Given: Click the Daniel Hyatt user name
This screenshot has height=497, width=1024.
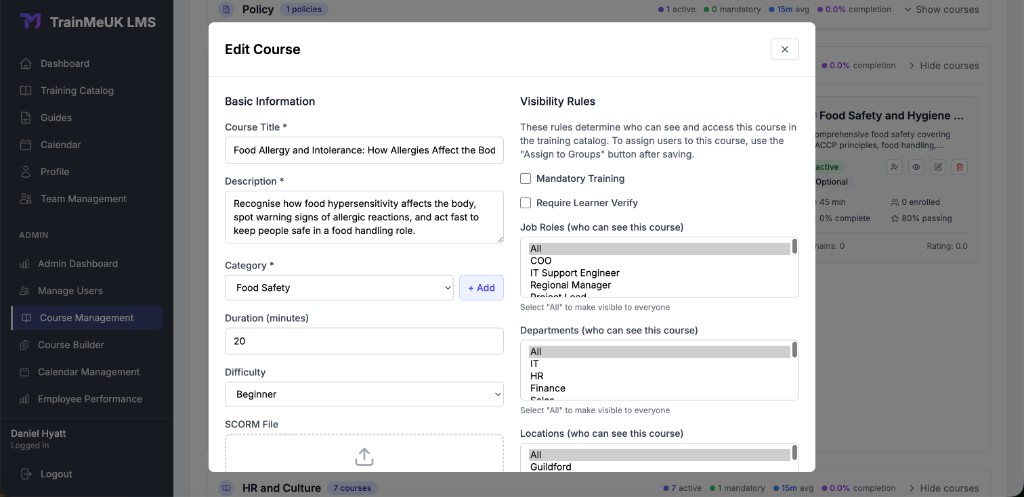Looking at the screenshot, I should point(39,434).
